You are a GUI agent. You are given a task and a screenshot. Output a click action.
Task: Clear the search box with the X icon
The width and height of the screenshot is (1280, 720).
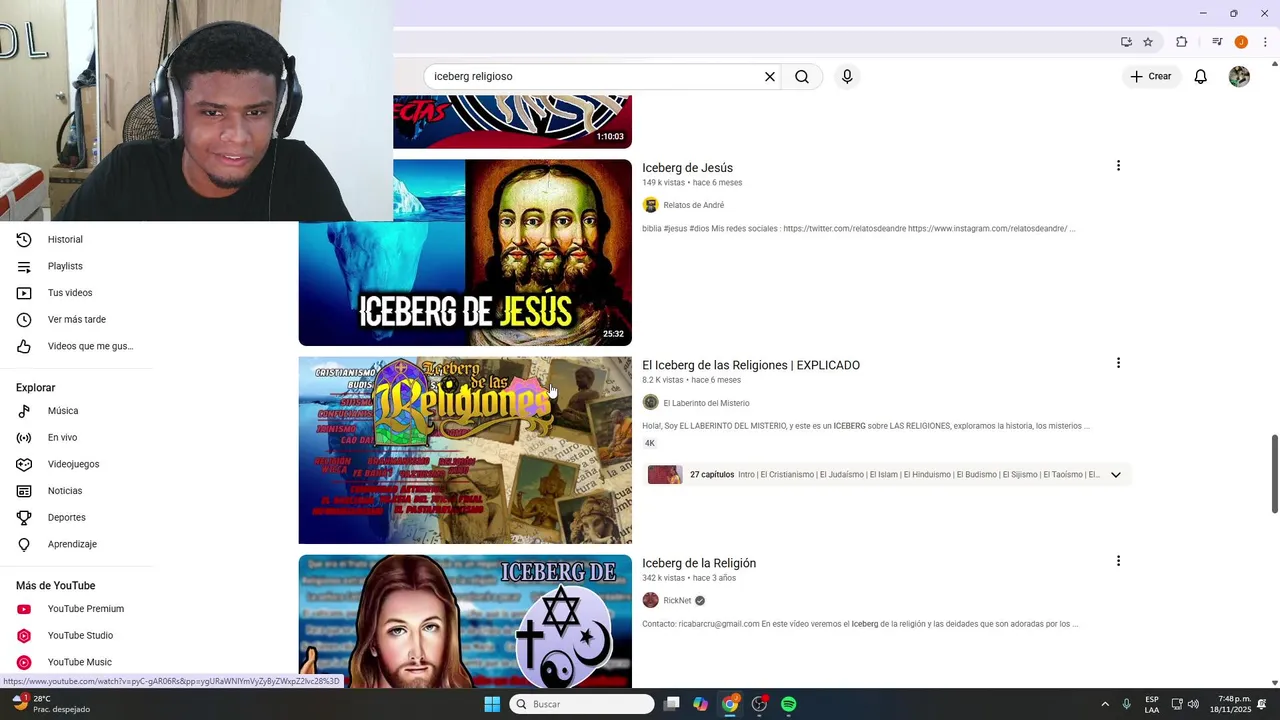coord(770,76)
